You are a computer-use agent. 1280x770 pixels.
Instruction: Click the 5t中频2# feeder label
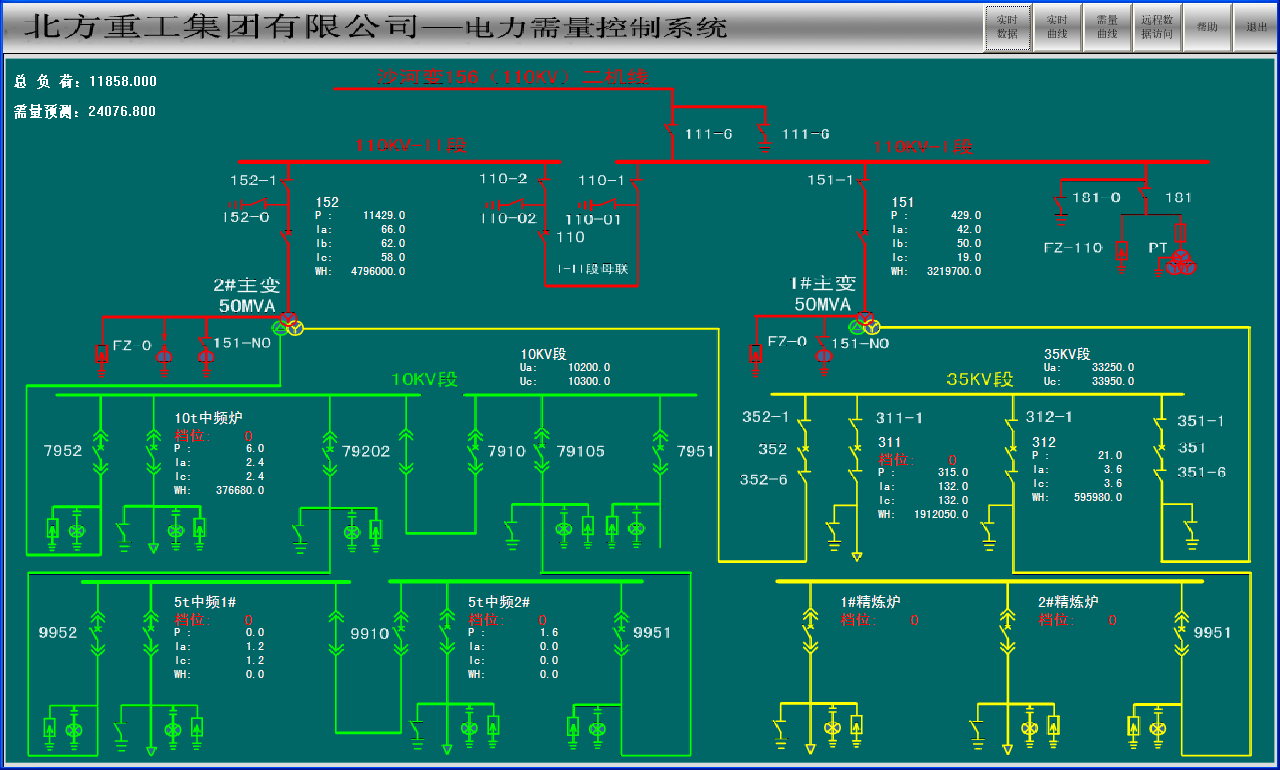[x=500, y=602]
